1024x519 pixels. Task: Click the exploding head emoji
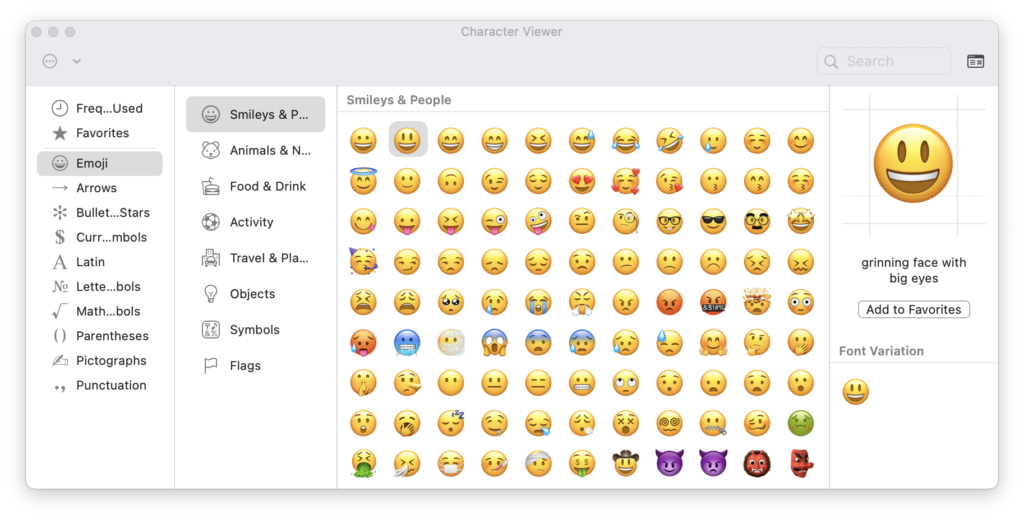(x=757, y=302)
